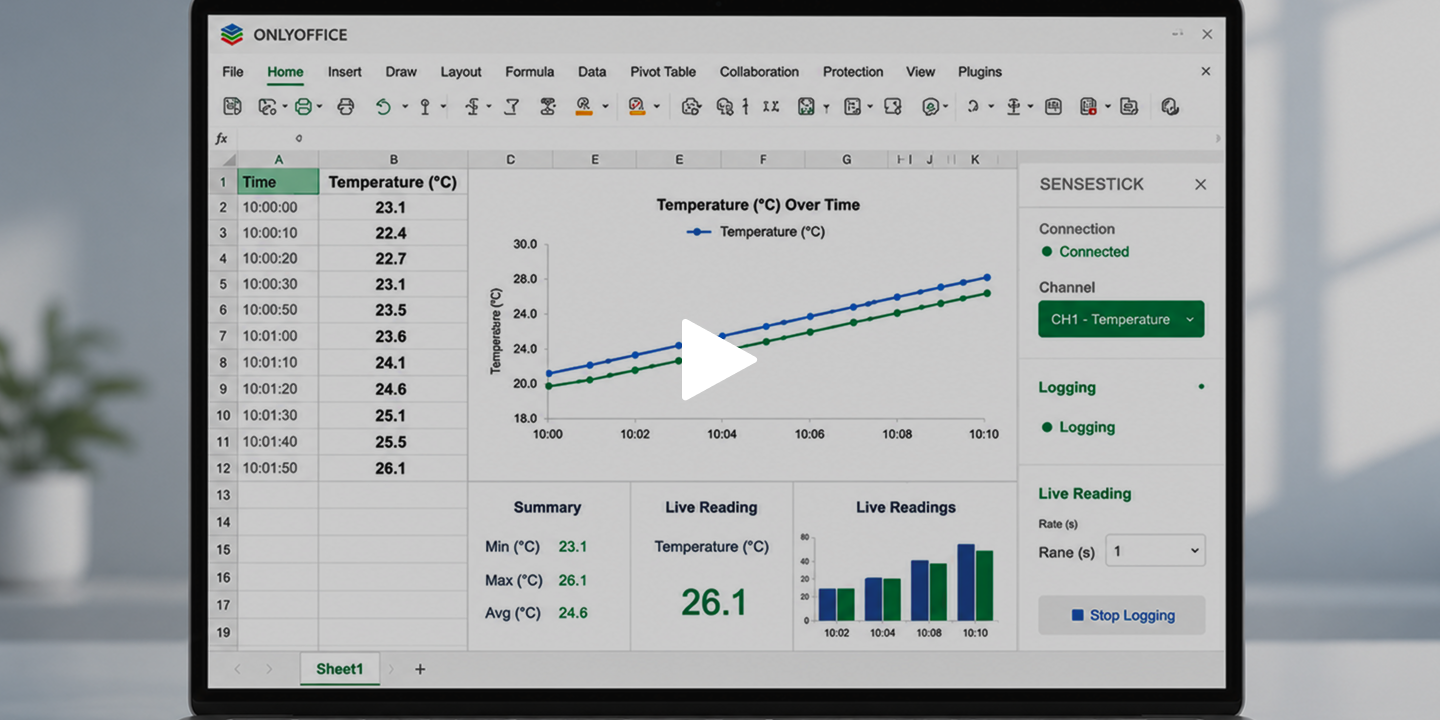Click the cell showing 10:01:30
Viewport: 1440px width, 720px height.
[x=279, y=416]
